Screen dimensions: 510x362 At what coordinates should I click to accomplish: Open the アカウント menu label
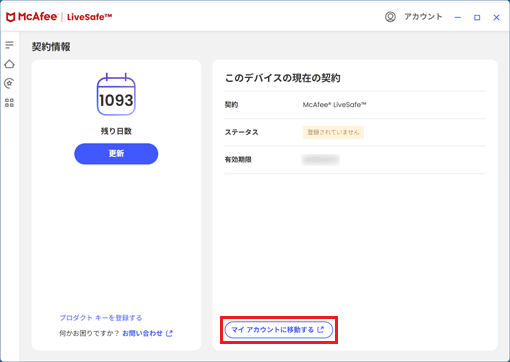[x=423, y=17]
